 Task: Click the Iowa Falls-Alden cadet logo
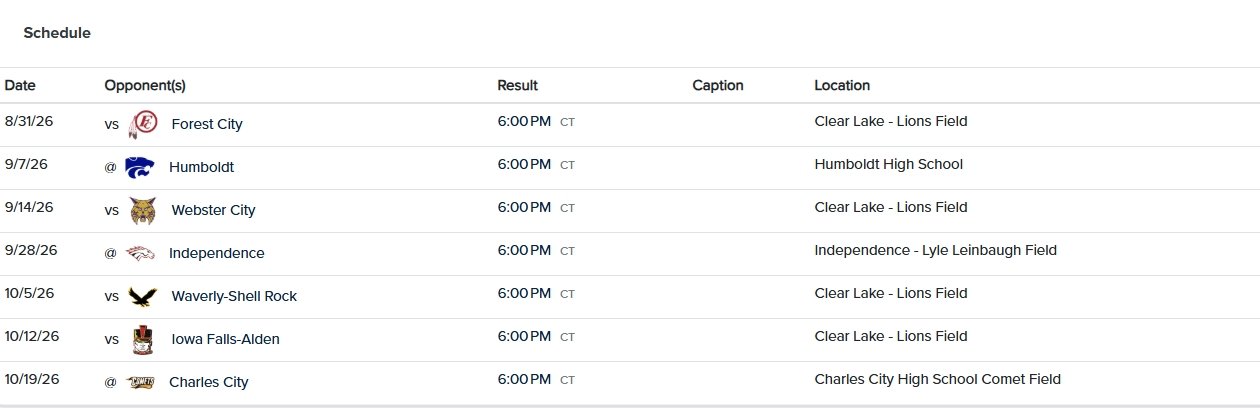click(x=143, y=340)
